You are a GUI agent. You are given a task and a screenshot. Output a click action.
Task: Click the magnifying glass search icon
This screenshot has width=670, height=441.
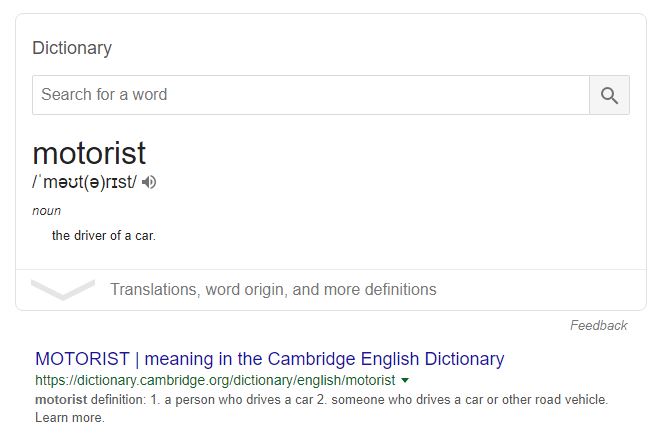609,95
